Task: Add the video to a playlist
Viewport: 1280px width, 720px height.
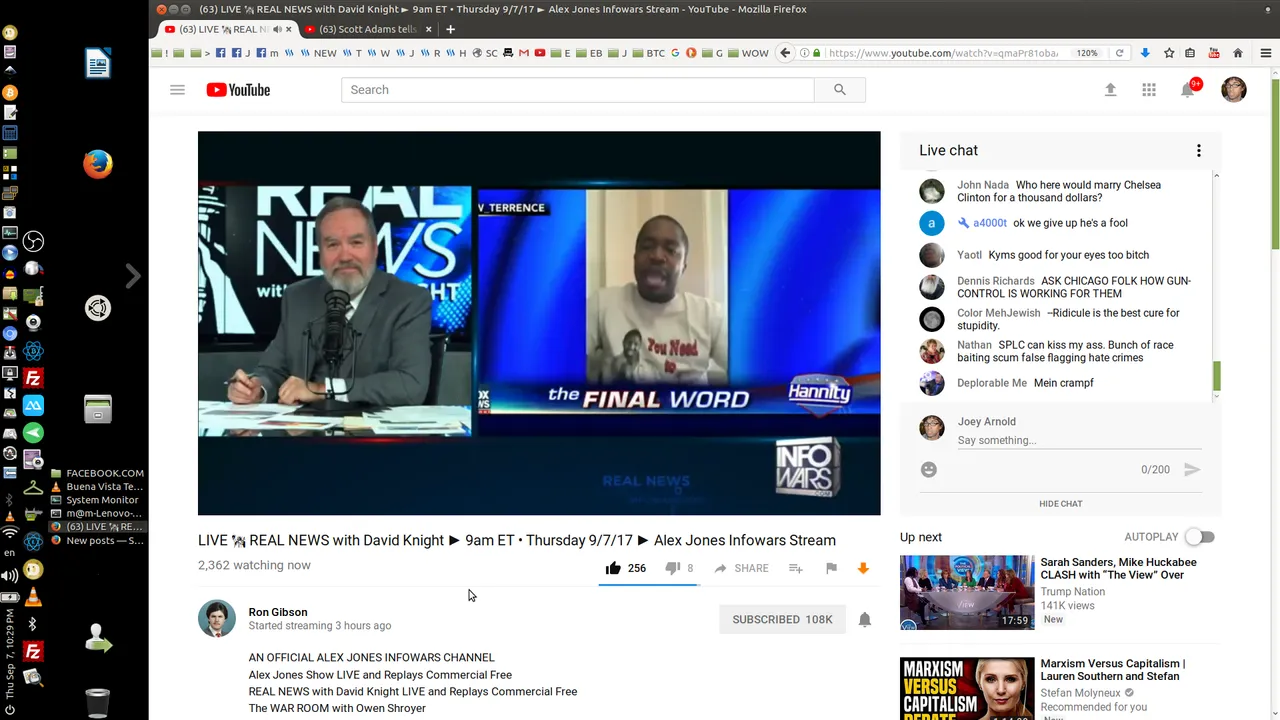Action: click(x=796, y=568)
